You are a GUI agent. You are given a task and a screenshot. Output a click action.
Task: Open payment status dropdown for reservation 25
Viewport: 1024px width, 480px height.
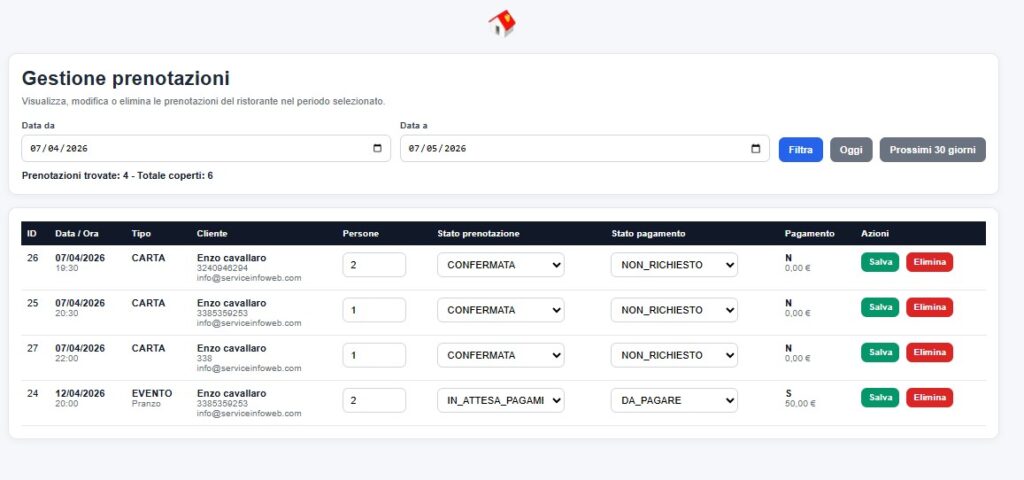(x=674, y=310)
